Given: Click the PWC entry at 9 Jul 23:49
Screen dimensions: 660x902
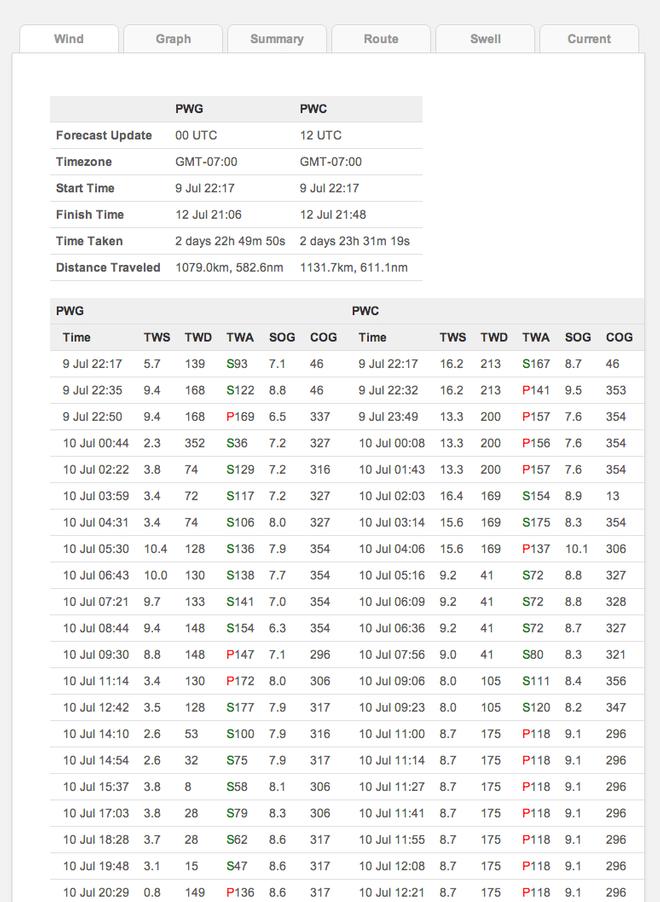Looking at the screenshot, I should [x=388, y=417].
